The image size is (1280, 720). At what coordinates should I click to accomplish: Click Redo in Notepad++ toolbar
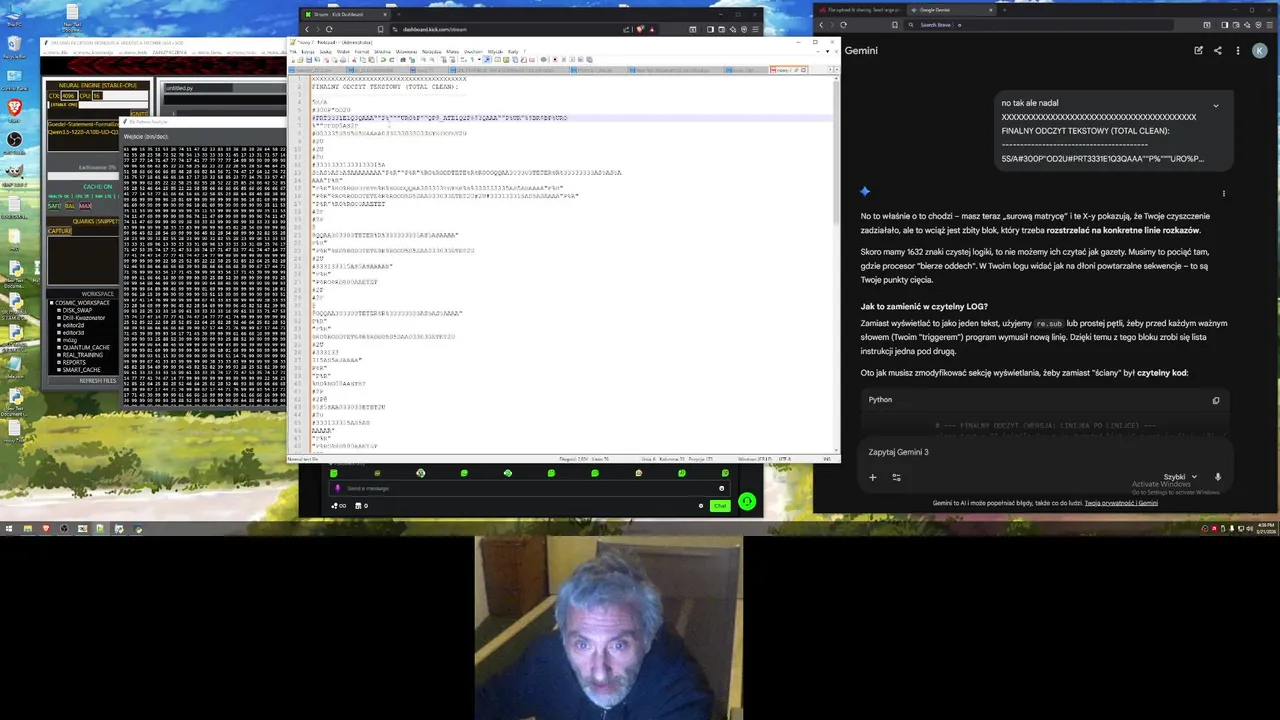click(x=392, y=60)
